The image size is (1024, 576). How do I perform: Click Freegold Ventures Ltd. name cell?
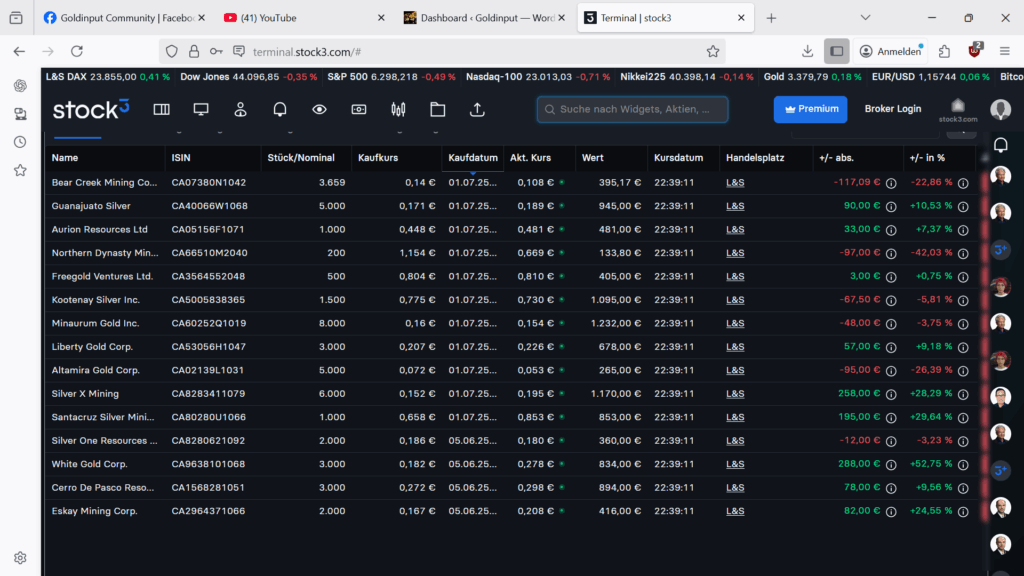click(x=102, y=276)
